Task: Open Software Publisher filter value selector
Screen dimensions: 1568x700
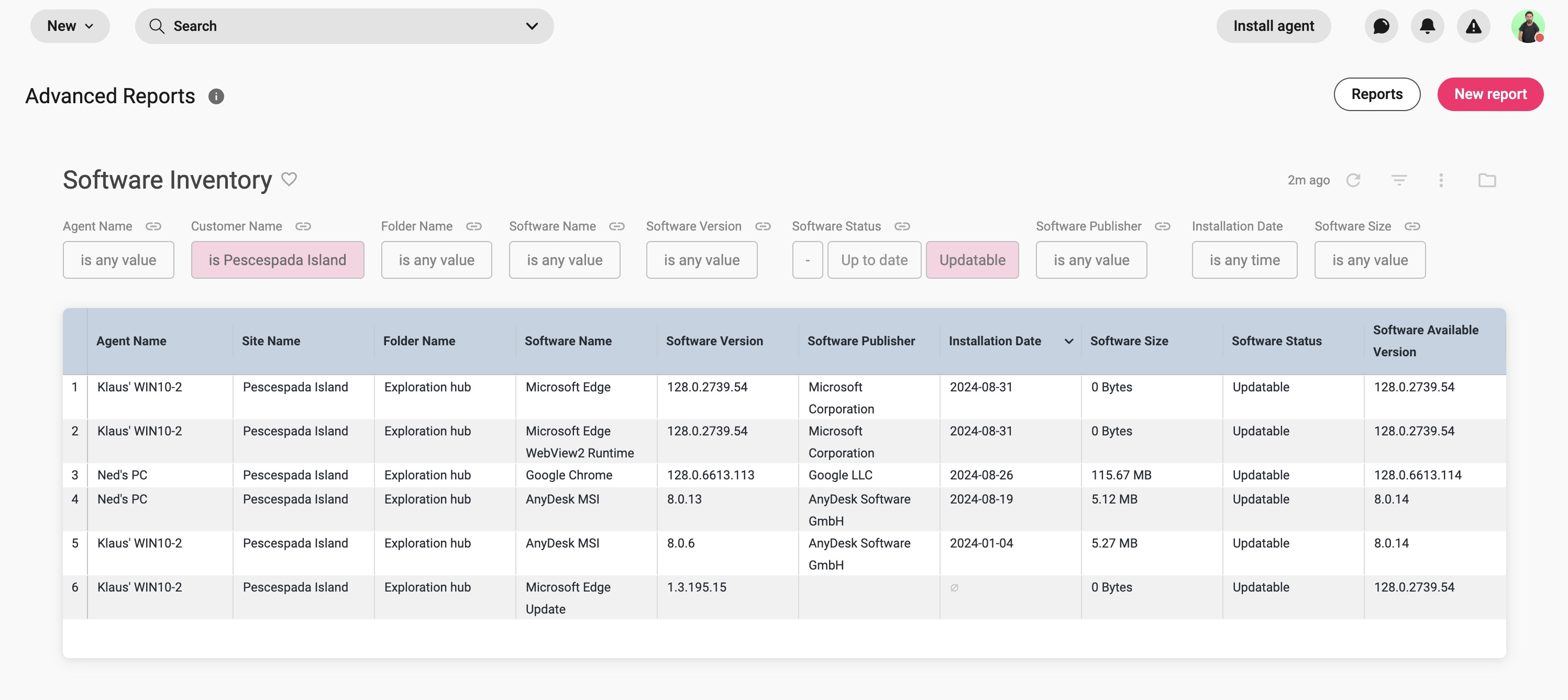Action: 1091,260
